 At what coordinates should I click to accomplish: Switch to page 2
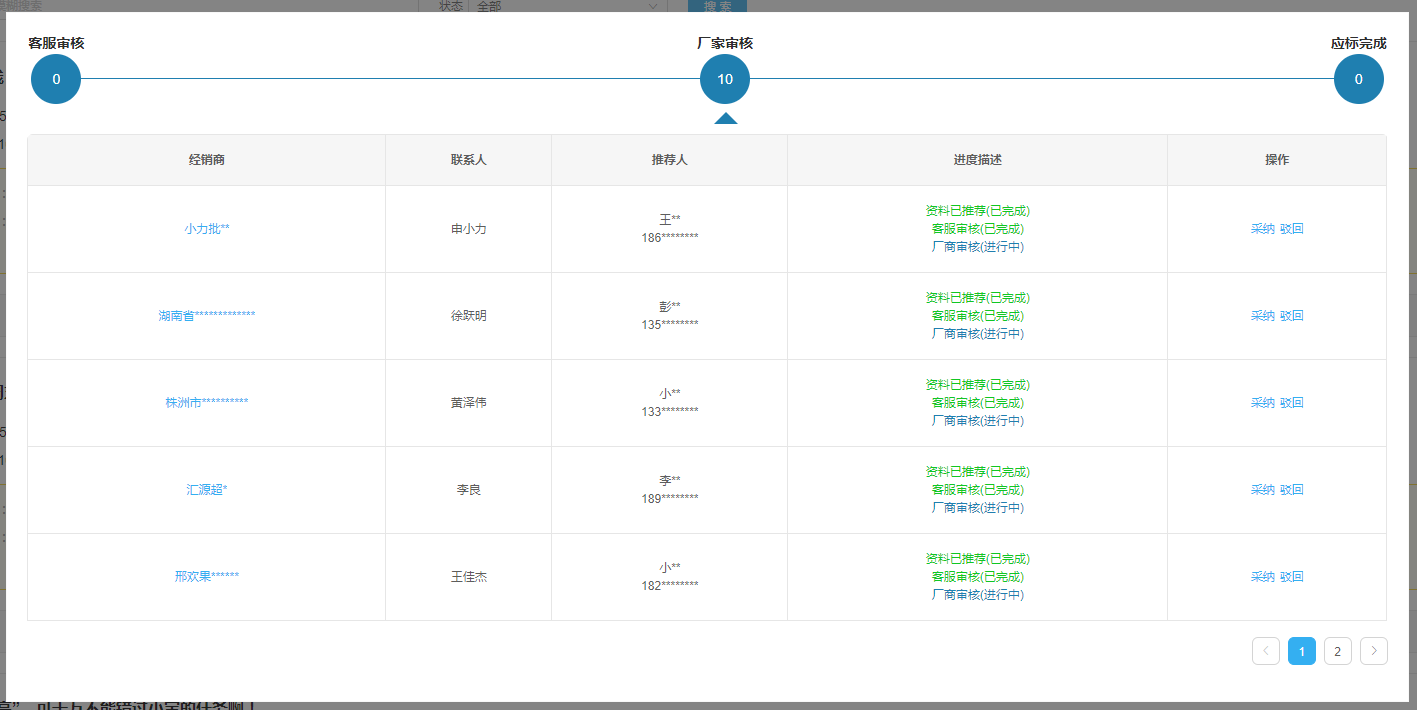[1337, 651]
